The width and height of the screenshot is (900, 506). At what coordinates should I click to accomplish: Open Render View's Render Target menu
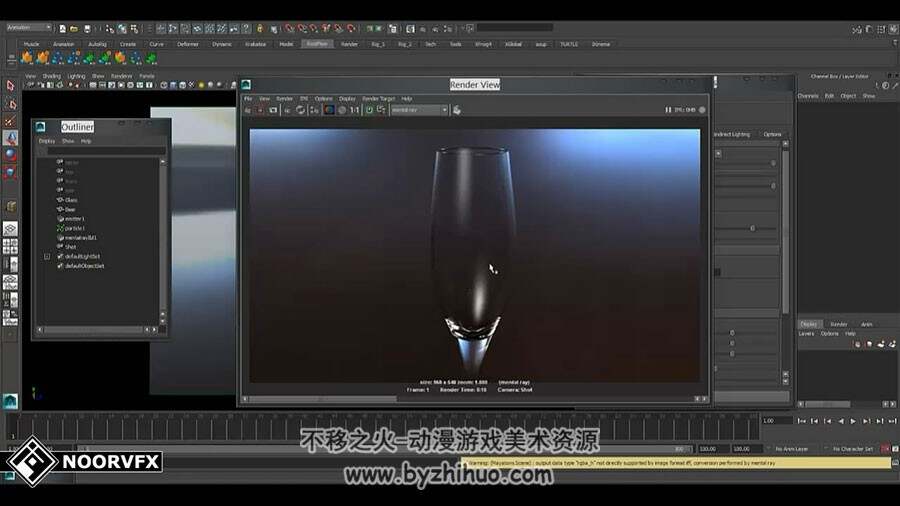point(378,99)
